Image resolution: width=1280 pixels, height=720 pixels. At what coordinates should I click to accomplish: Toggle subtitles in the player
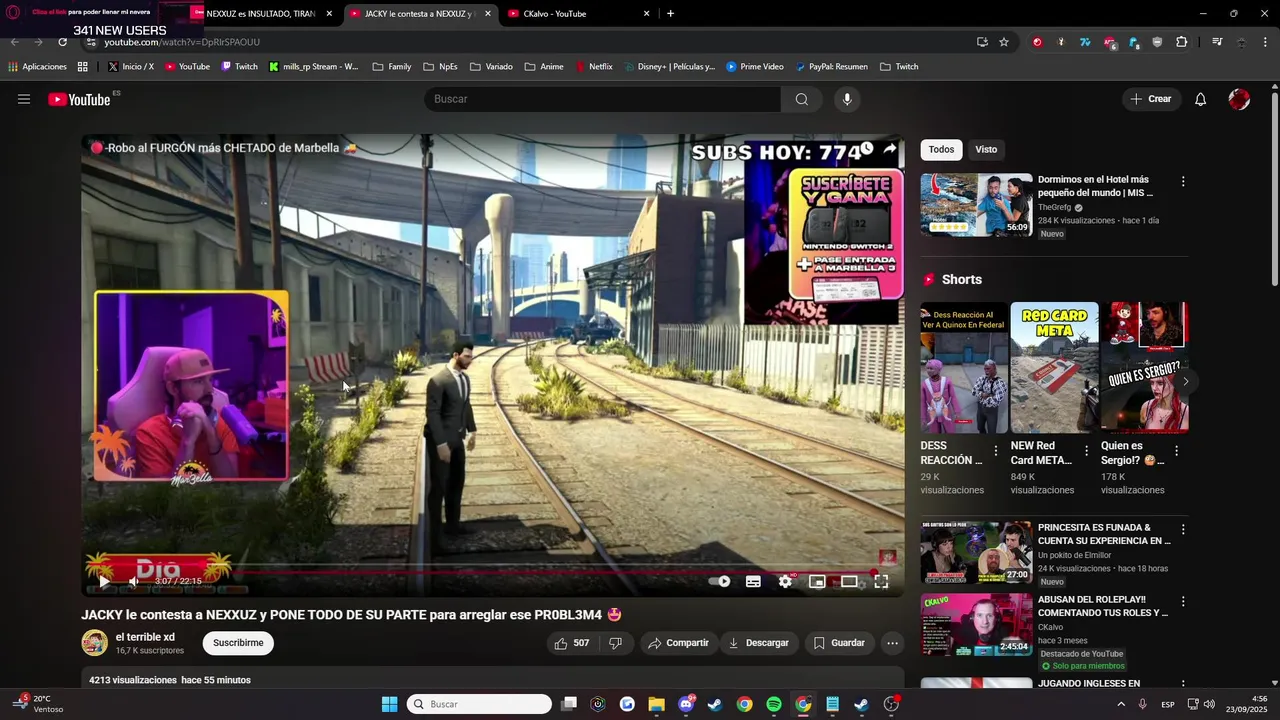coord(753,581)
